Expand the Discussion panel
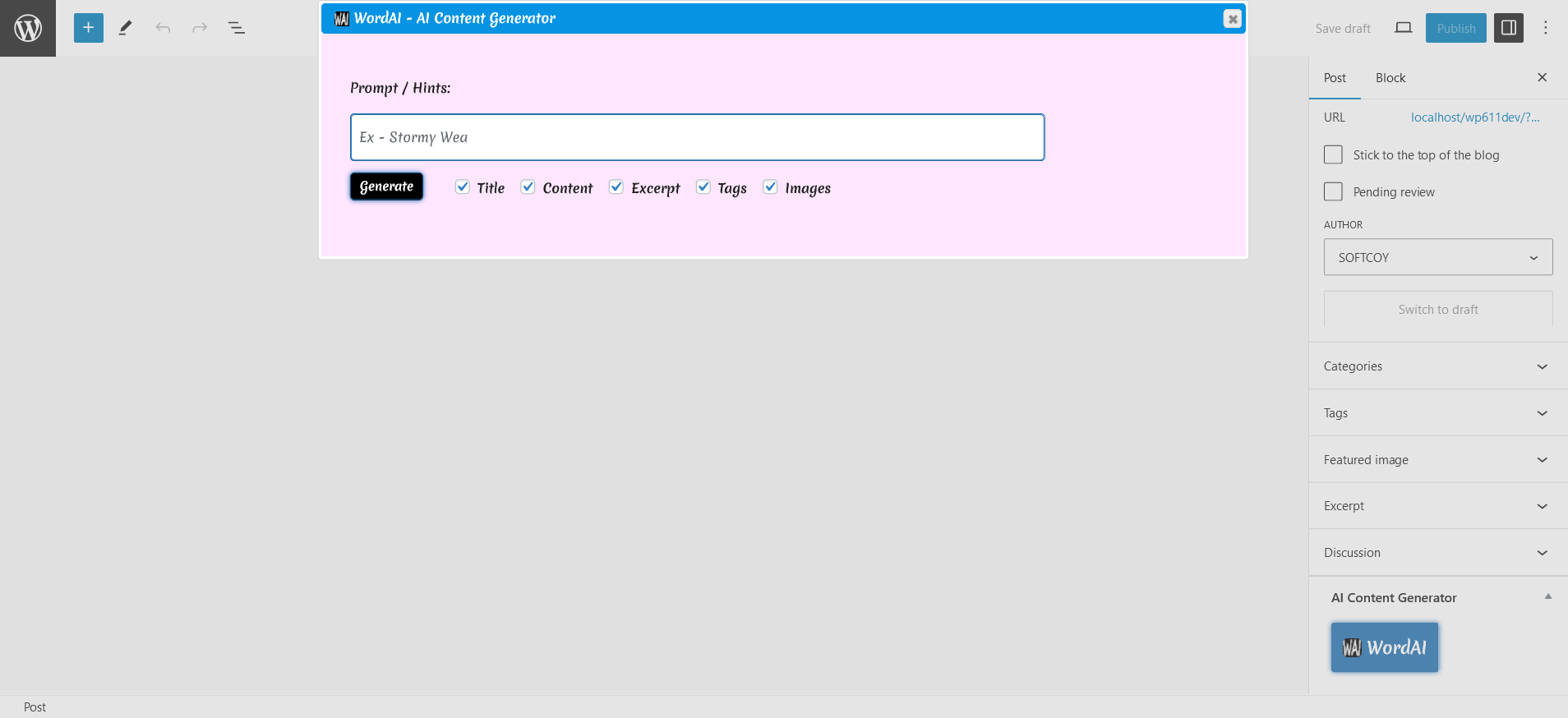The height and width of the screenshot is (718, 1568). (1438, 553)
